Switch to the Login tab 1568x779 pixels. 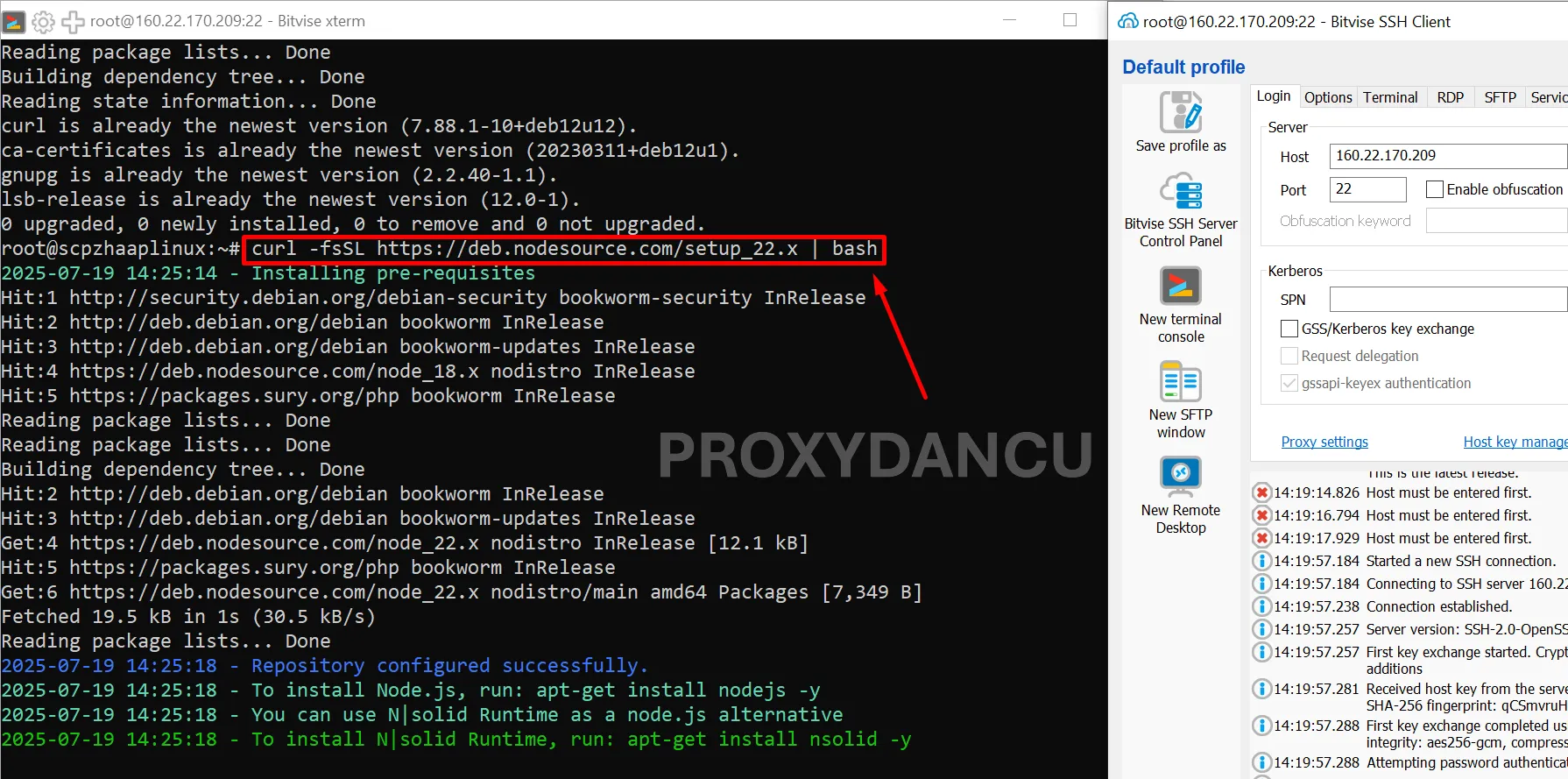[x=1274, y=96]
